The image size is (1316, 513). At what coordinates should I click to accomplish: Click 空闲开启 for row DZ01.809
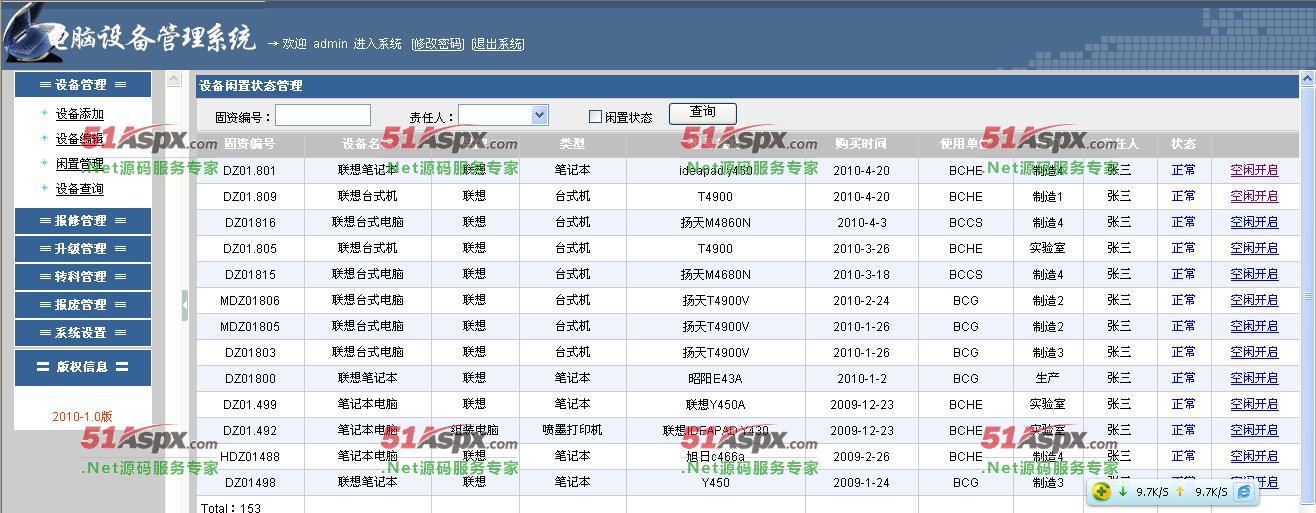1254,196
